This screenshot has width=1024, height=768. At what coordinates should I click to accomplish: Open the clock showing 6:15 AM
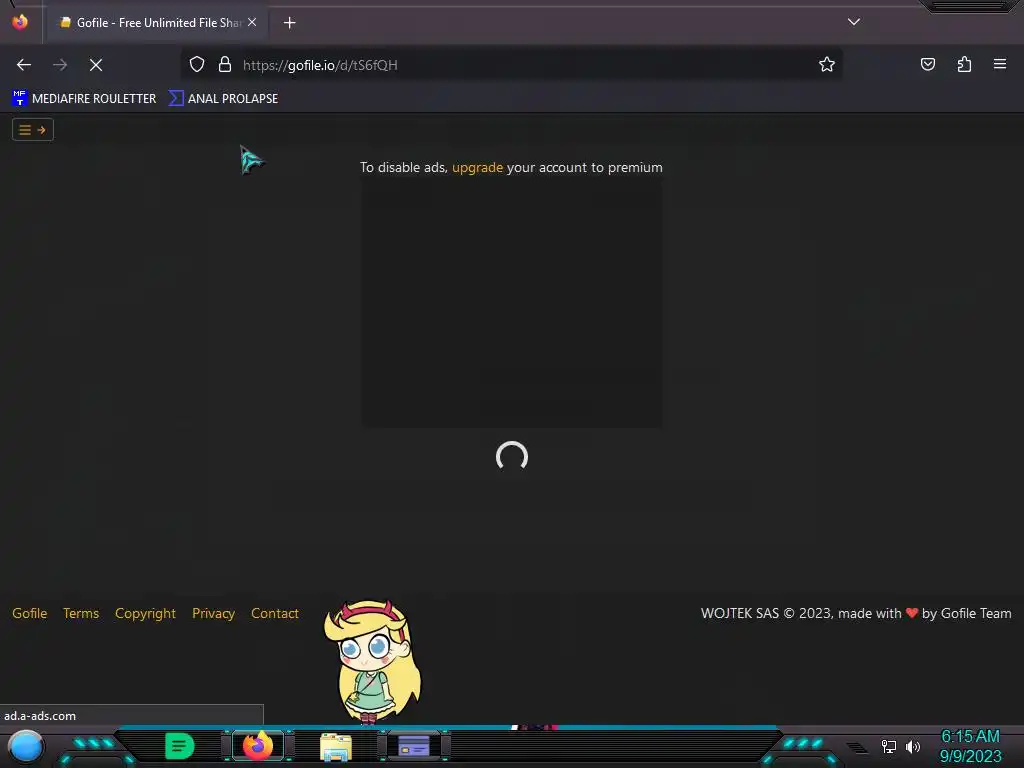[x=970, y=746]
